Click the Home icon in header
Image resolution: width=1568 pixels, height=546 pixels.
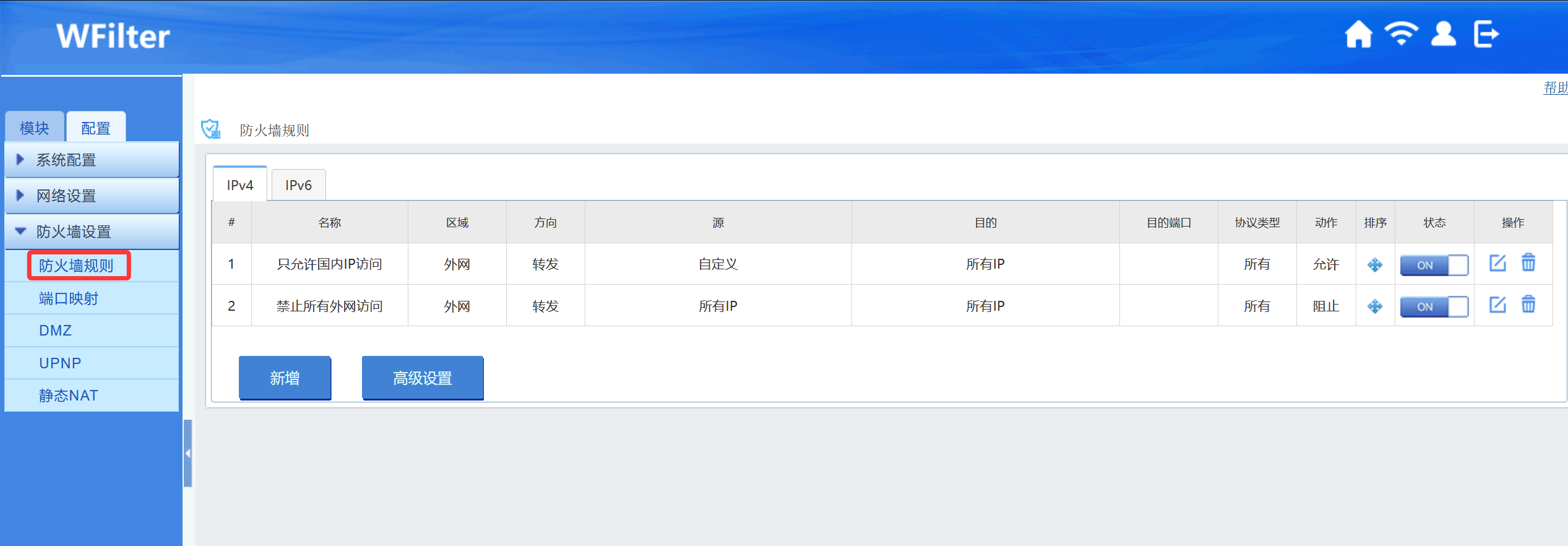point(1358,35)
